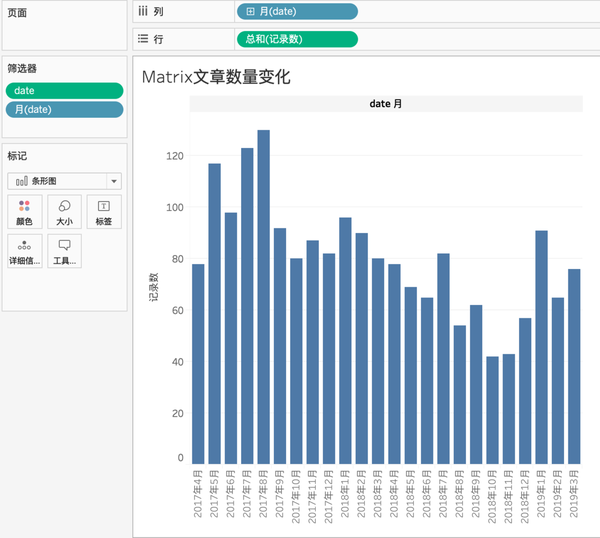The height and width of the screenshot is (538, 600).
Task: Click the 100 axis tick value
Action: (x=175, y=207)
